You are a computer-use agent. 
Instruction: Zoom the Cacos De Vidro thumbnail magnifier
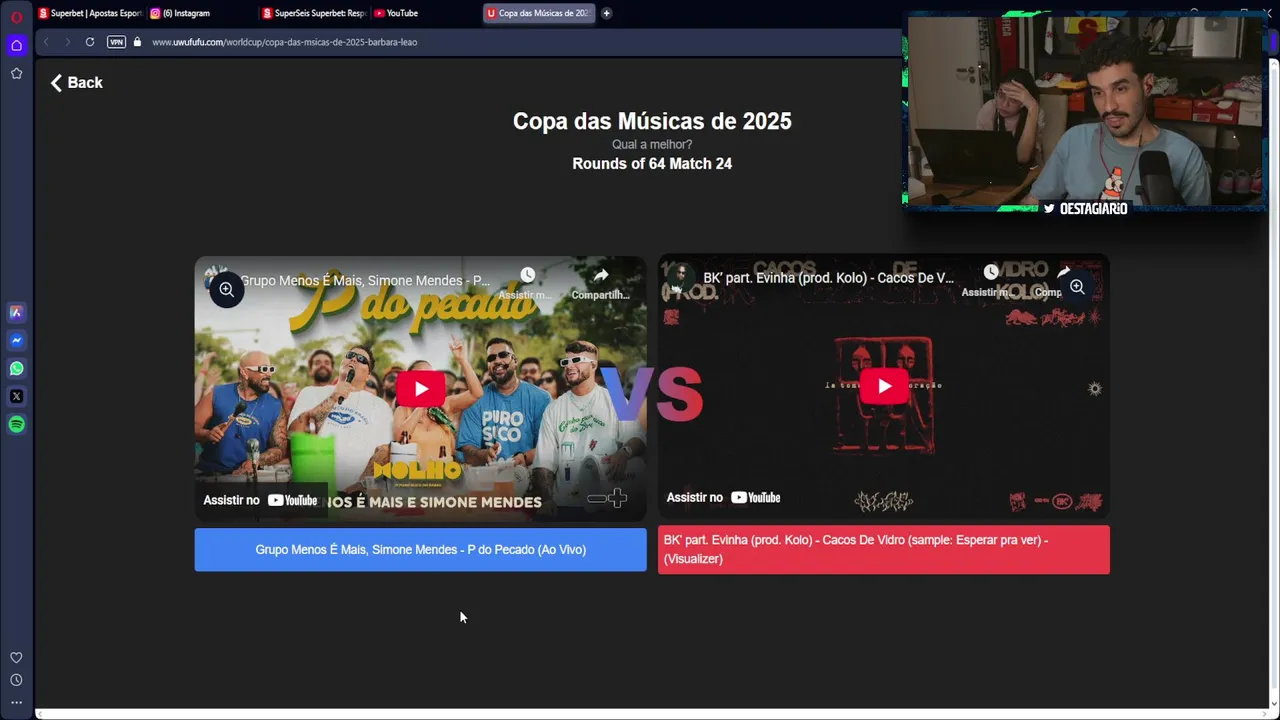1077,287
